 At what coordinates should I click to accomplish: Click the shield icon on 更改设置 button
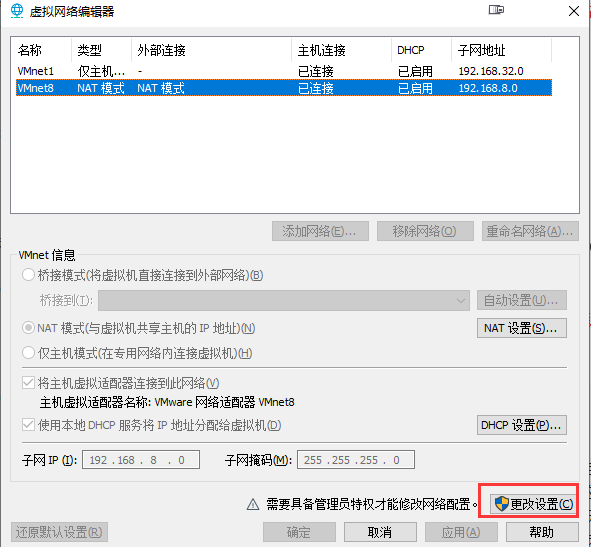[501, 504]
